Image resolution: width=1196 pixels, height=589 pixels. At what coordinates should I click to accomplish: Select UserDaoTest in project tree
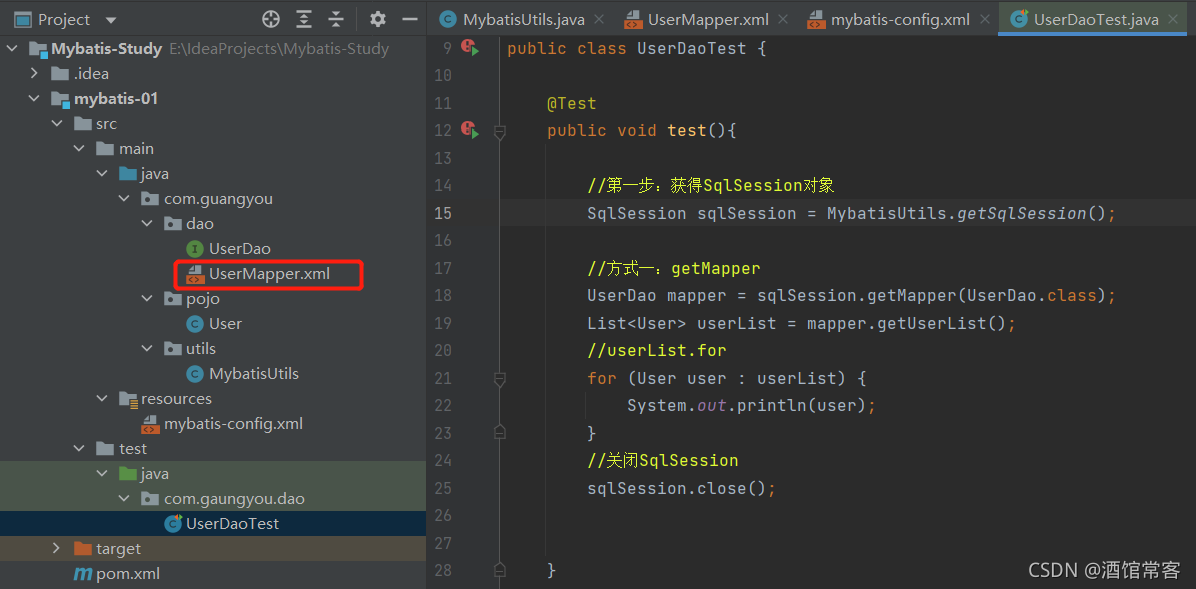click(233, 523)
